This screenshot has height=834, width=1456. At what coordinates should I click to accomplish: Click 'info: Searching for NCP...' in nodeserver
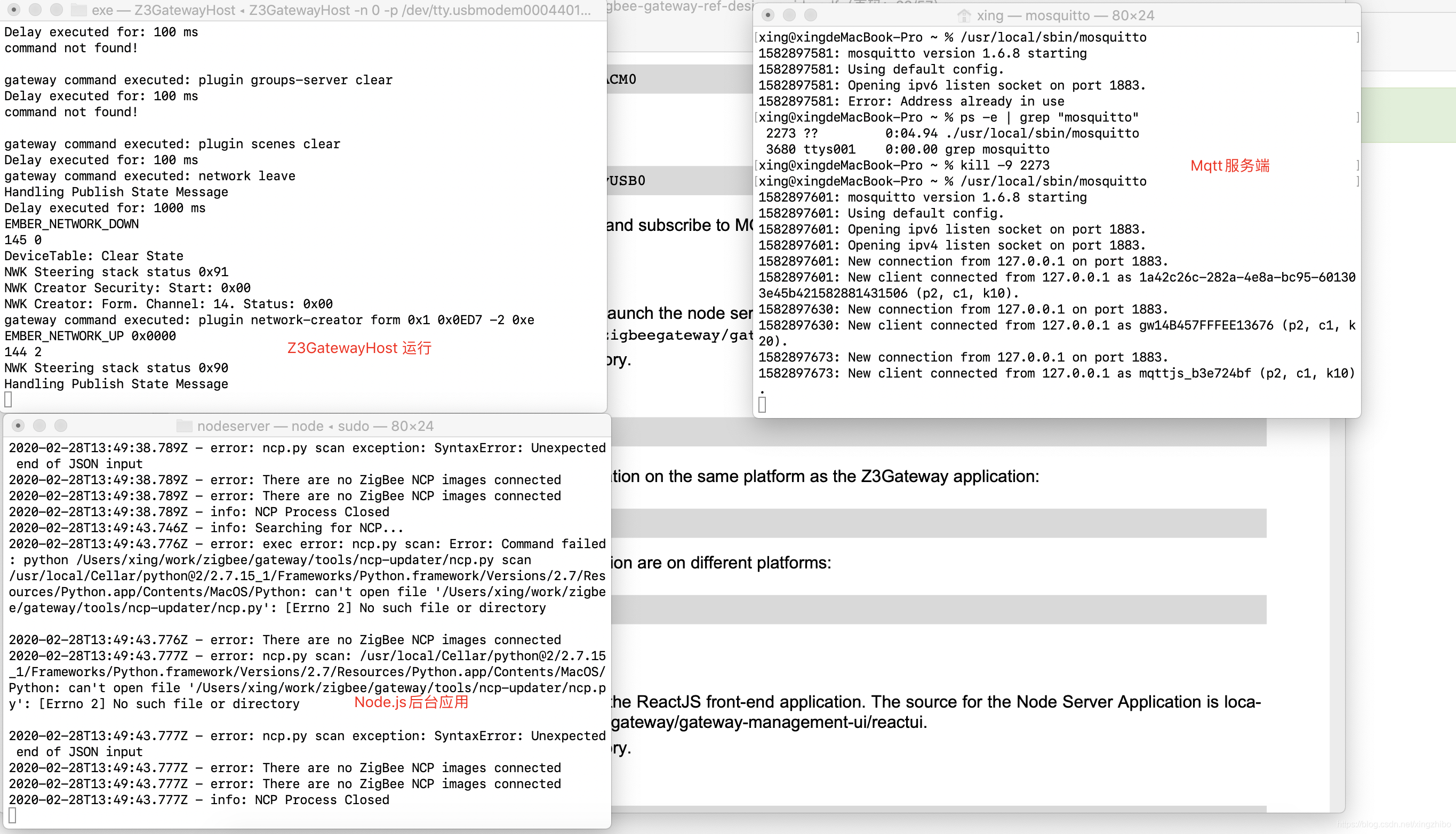206,528
